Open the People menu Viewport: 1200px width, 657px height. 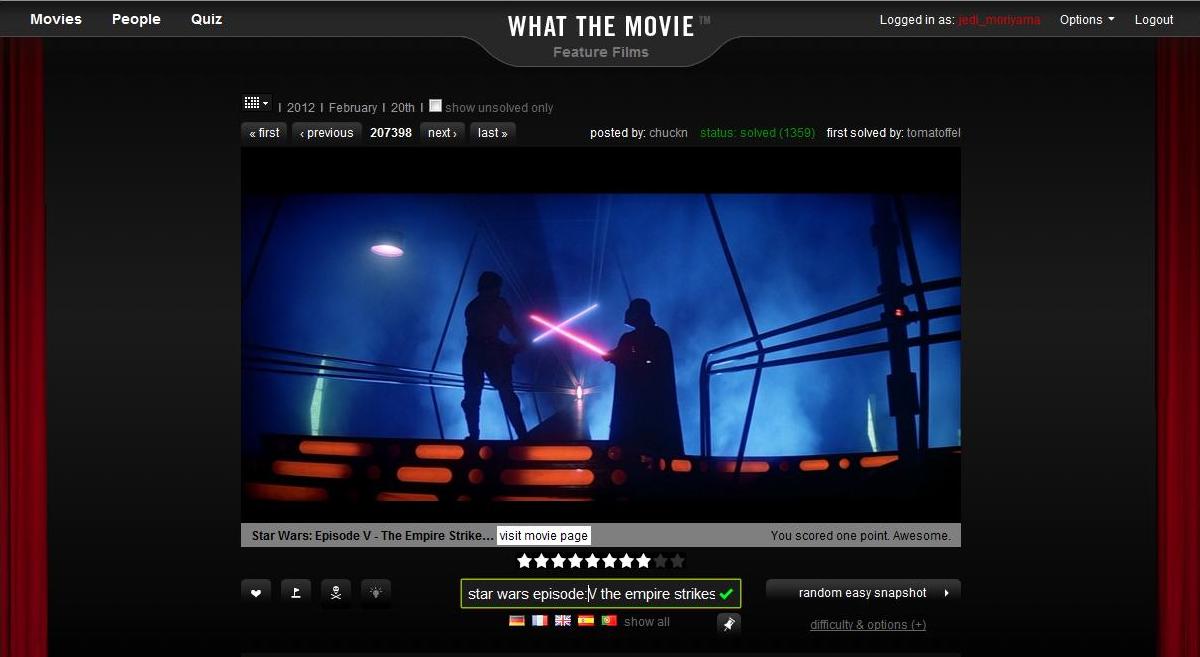click(136, 19)
